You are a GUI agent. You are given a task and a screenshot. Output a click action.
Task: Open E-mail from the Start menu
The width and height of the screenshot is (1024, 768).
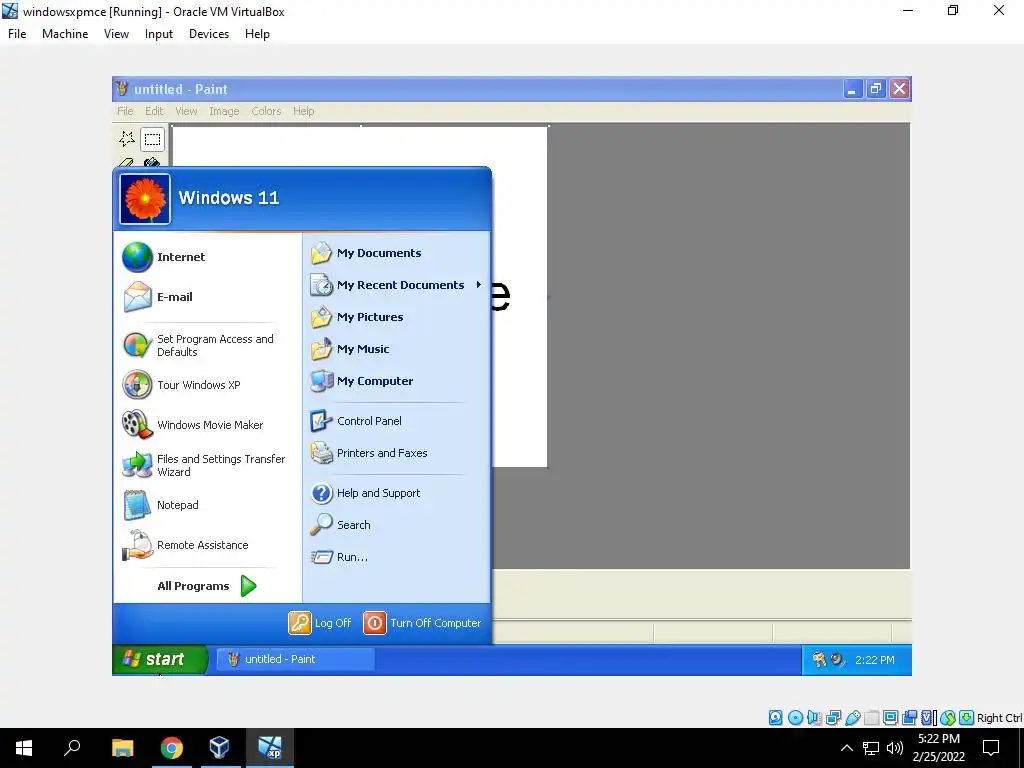[157, 297]
